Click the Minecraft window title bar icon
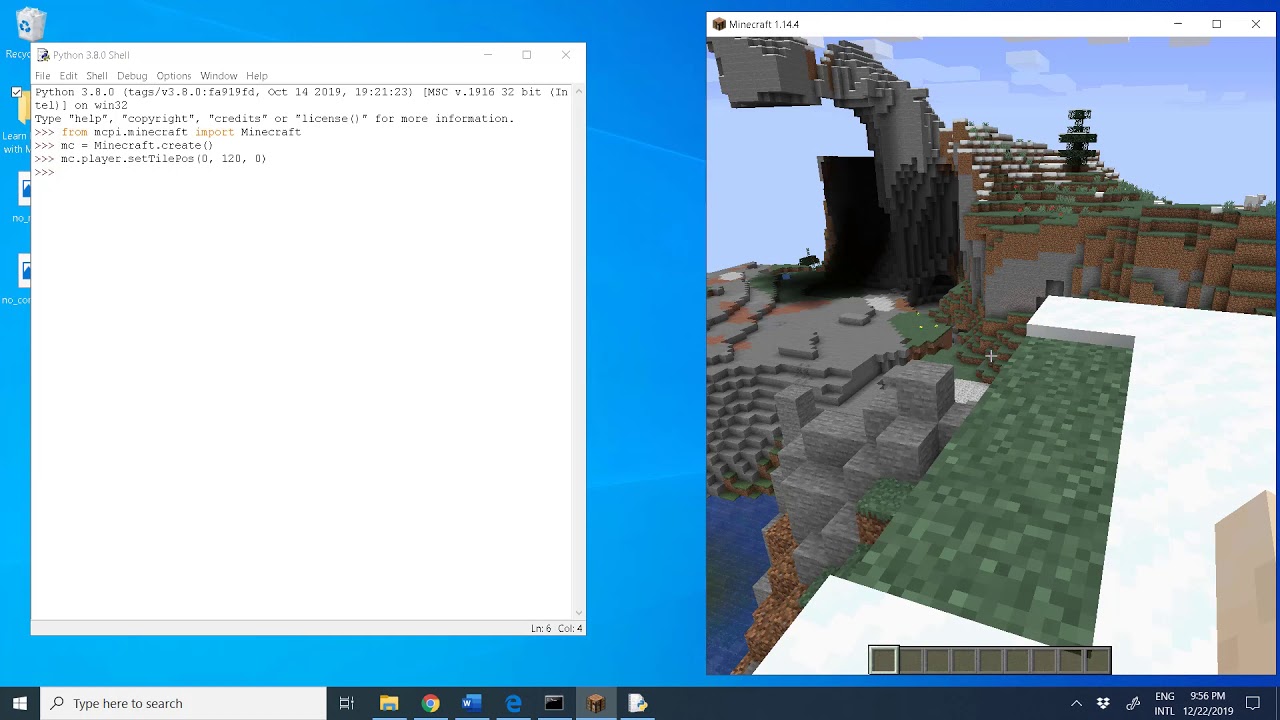 pos(719,24)
